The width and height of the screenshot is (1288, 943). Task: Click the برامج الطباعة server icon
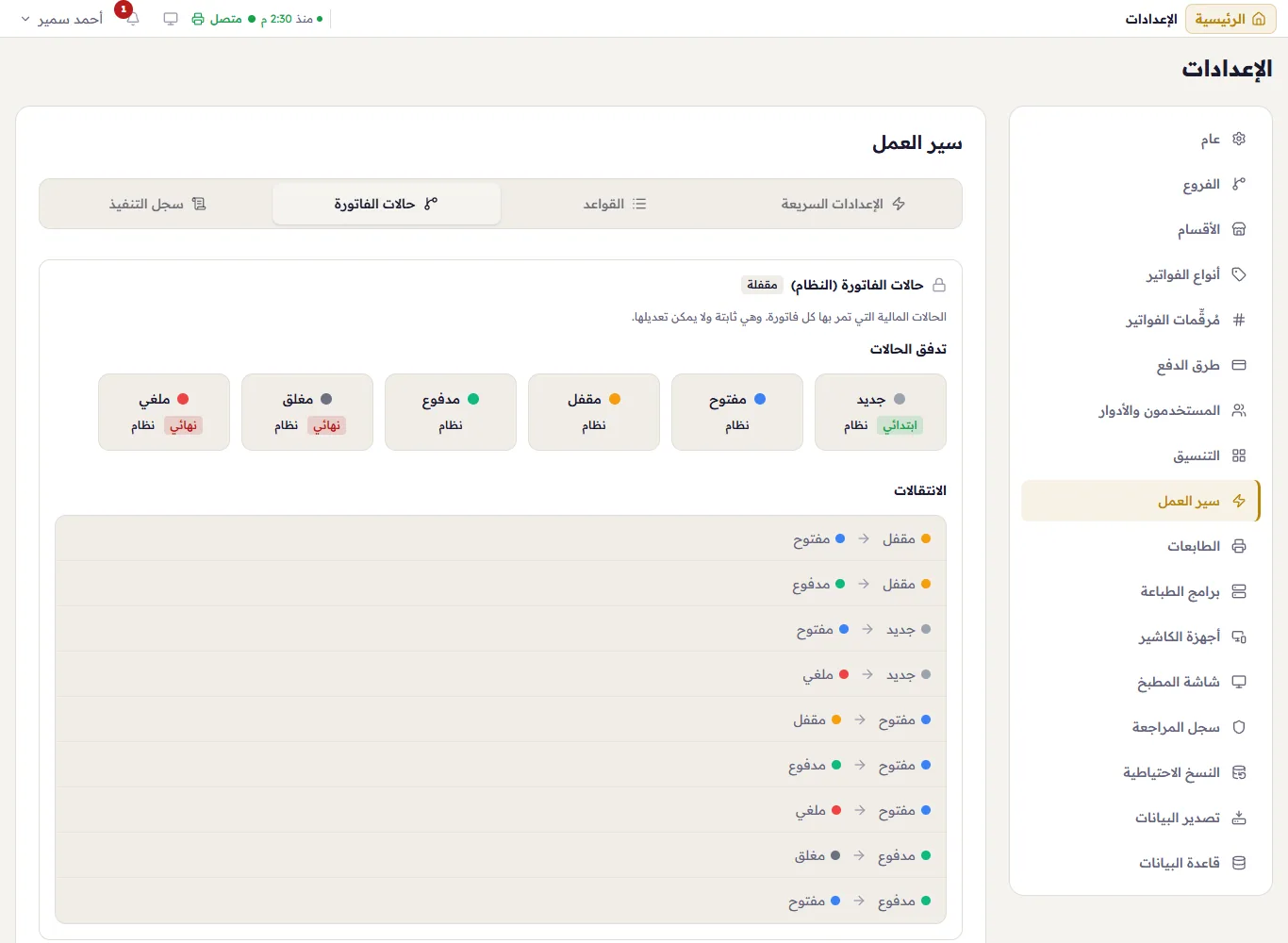[1239, 591]
